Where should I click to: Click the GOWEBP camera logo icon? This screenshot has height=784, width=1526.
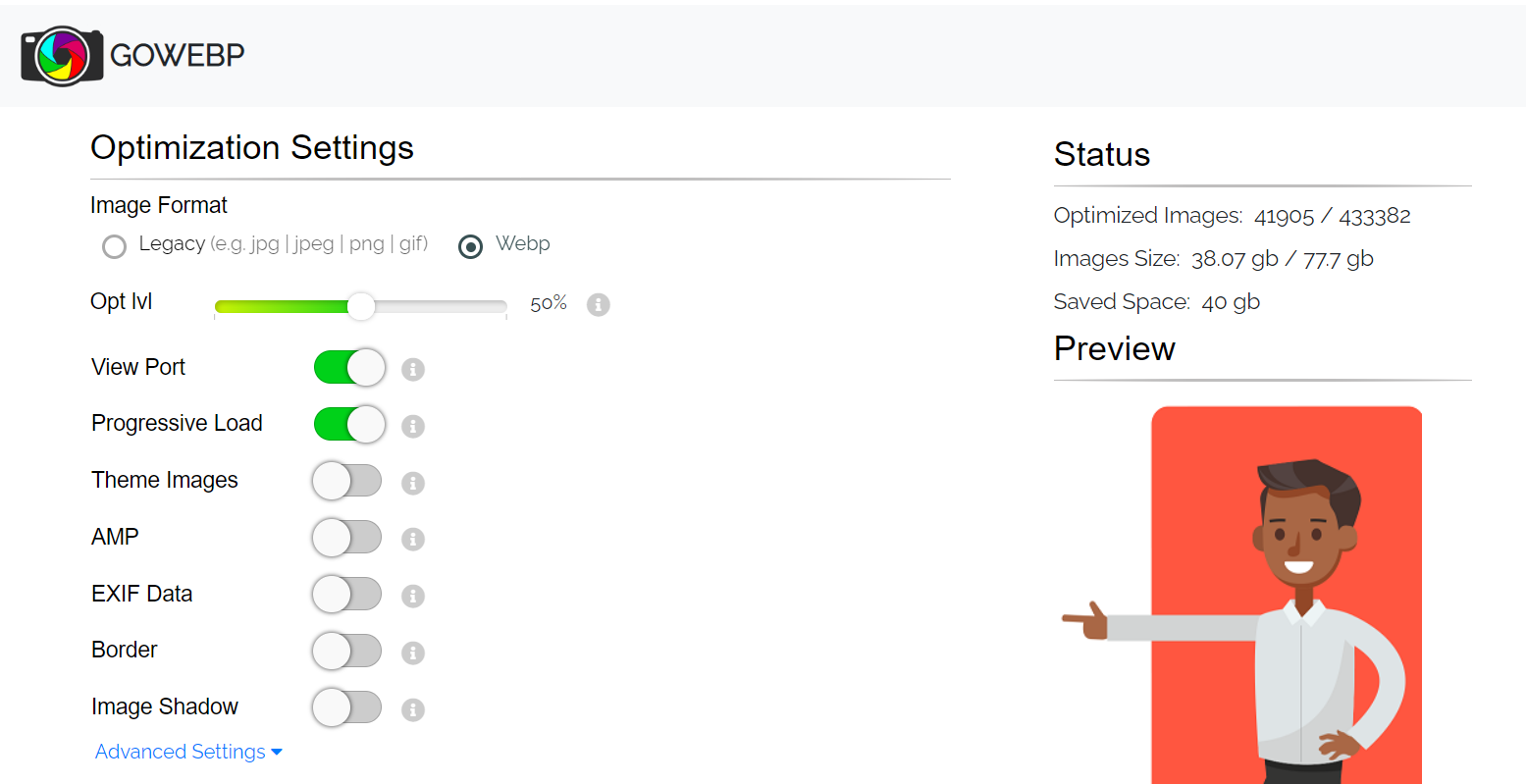click(x=62, y=55)
